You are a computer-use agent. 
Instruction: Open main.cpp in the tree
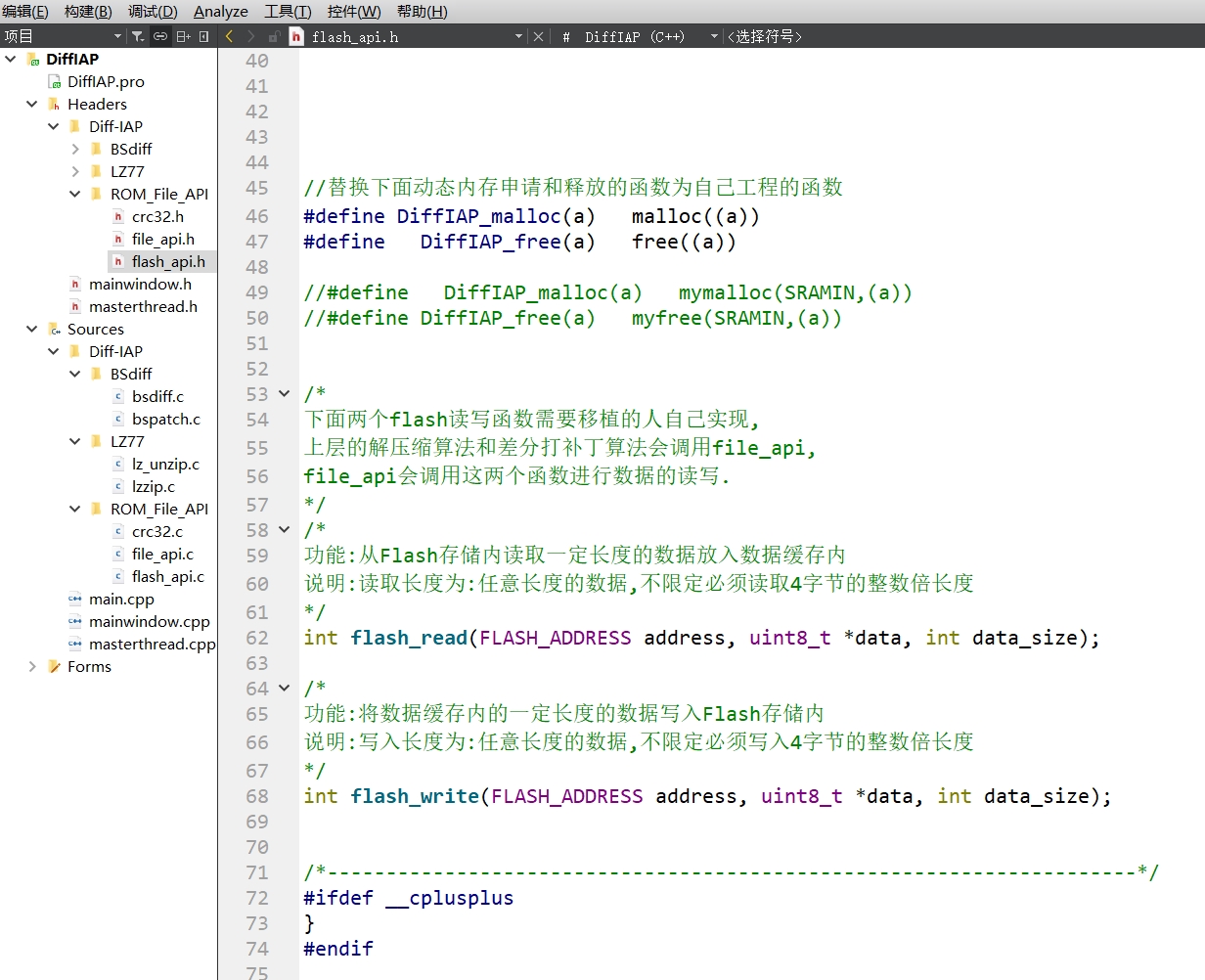click(121, 599)
